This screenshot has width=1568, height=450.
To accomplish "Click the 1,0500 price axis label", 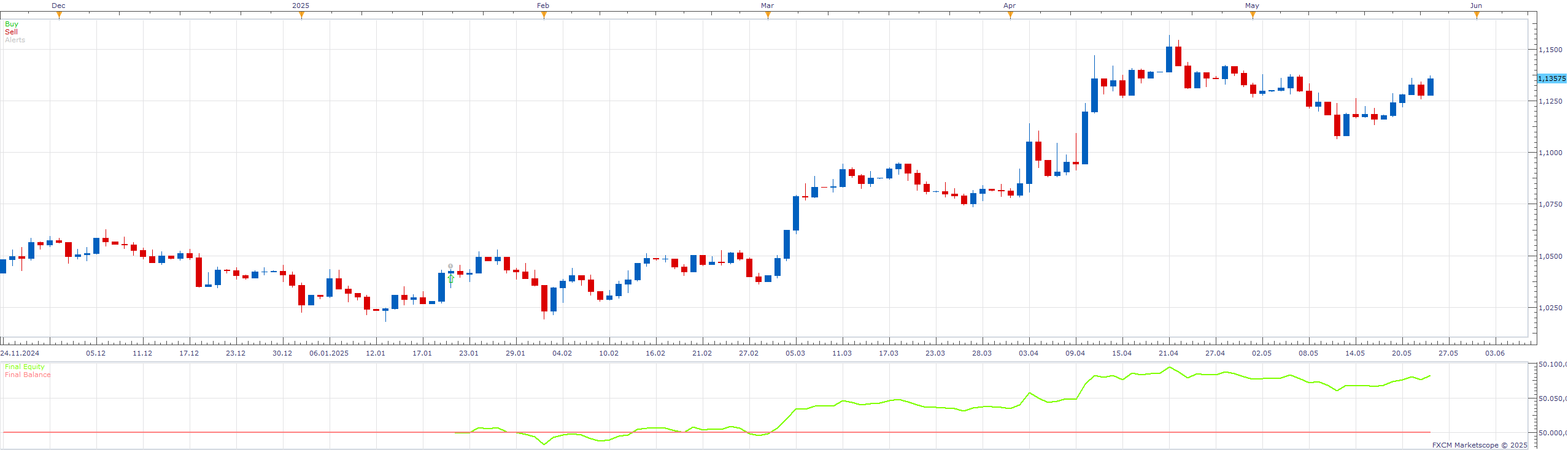I will [x=1551, y=256].
